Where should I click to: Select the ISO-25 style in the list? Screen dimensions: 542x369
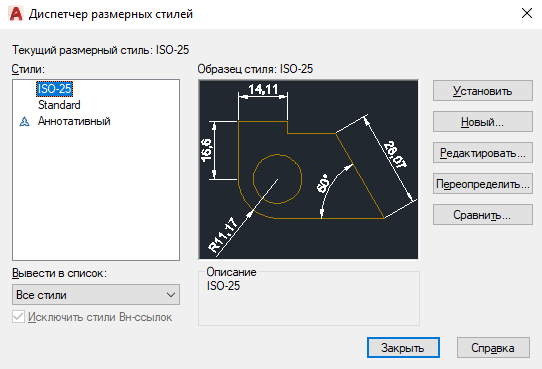coord(54,89)
